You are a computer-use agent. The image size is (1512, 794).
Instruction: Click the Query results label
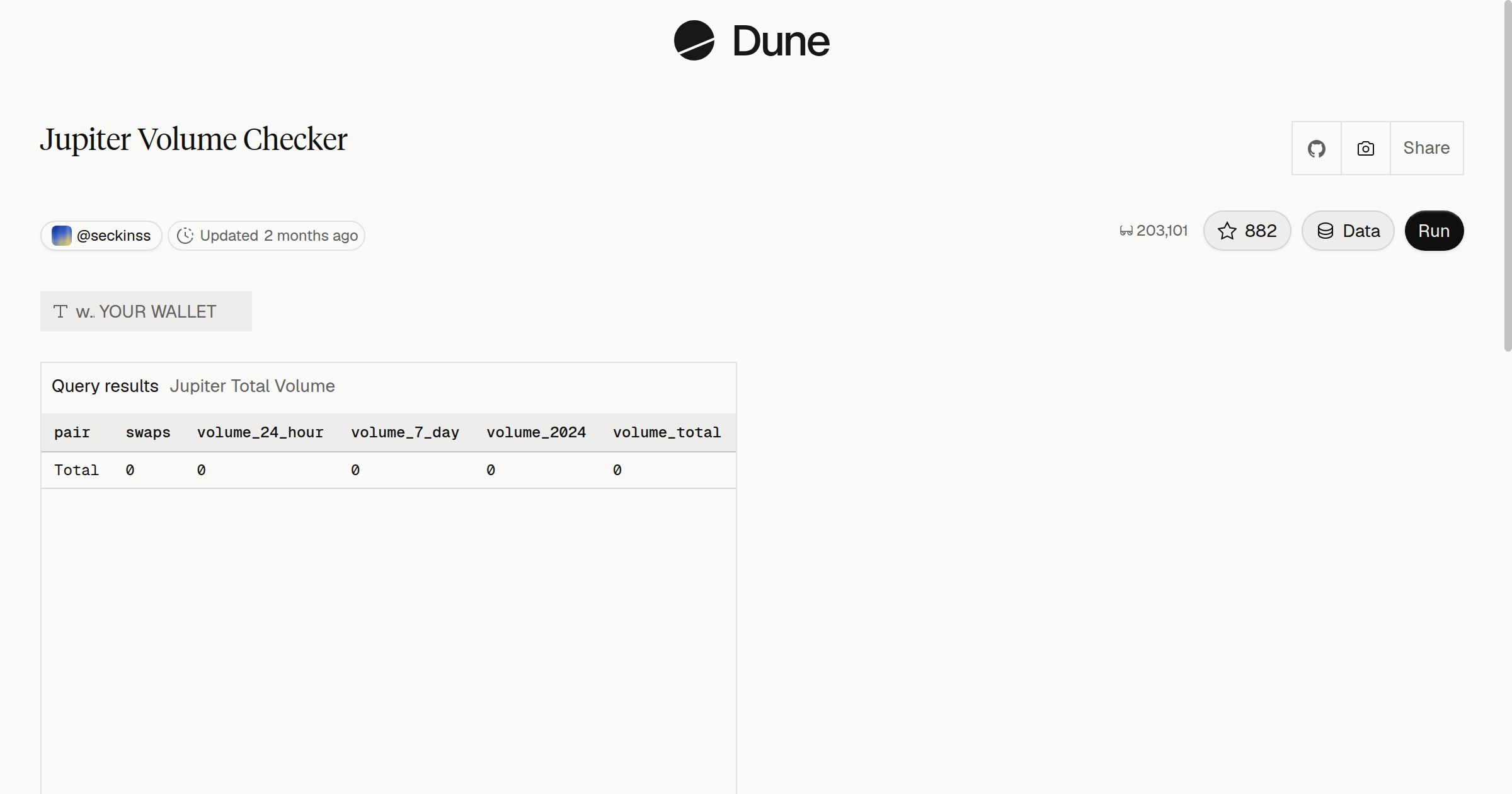[x=105, y=386]
